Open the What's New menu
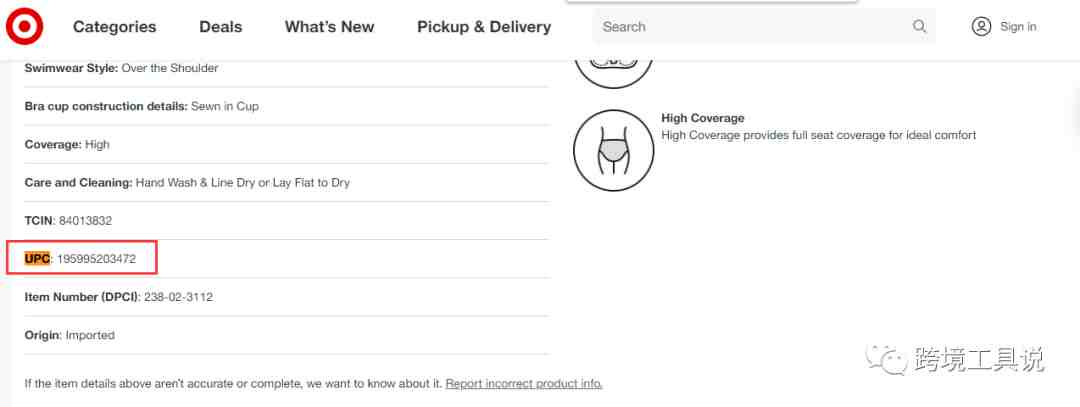 click(329, 27)
